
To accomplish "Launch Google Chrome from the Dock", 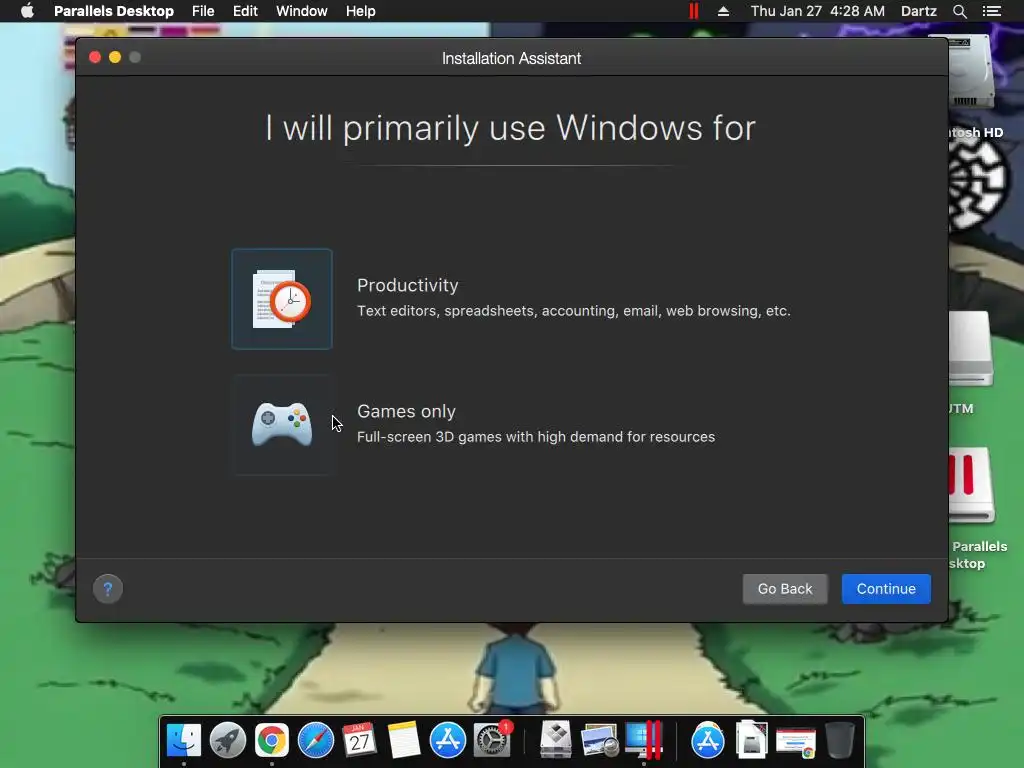I will click(x=272, y=740).
